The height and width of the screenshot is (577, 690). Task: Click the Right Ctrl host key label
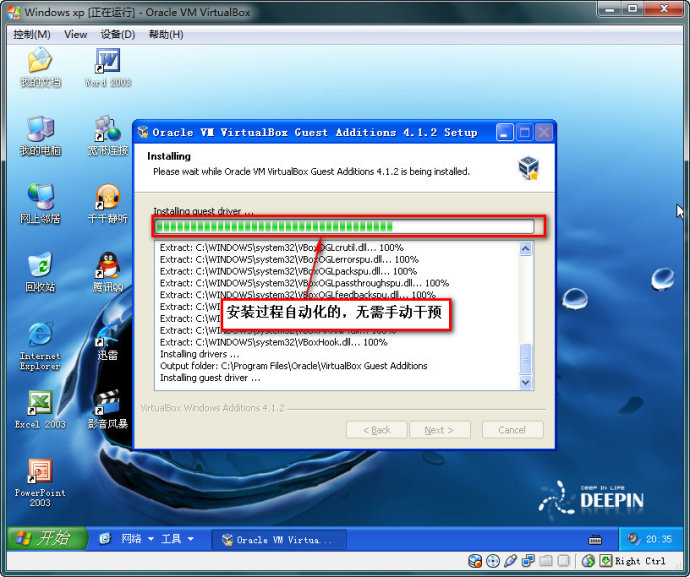640,561
